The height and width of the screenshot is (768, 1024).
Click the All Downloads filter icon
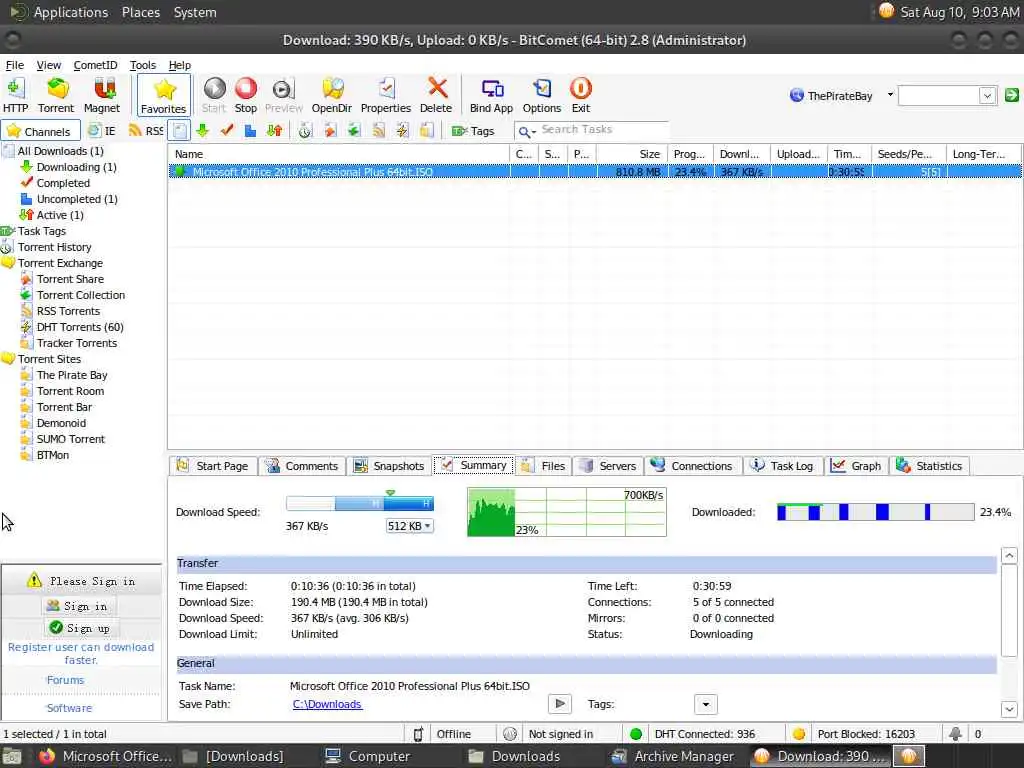(x=180, y=131)
